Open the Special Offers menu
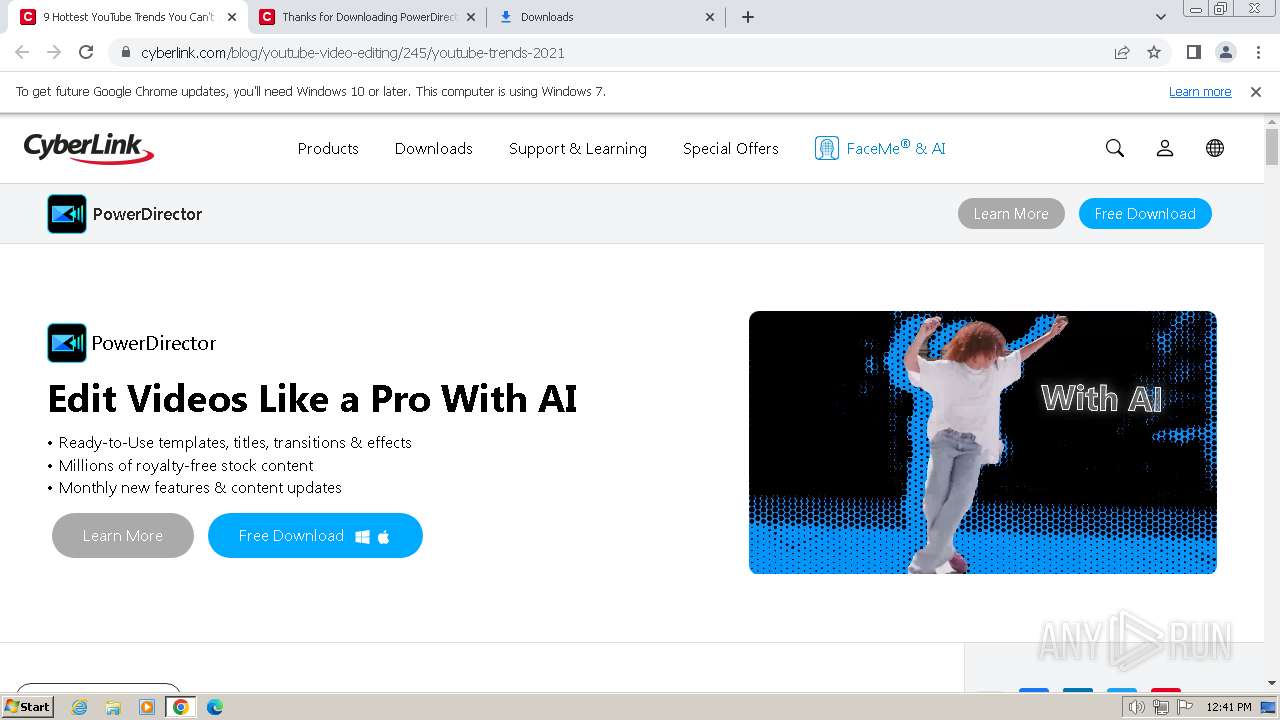 click(x=731, y=149)
